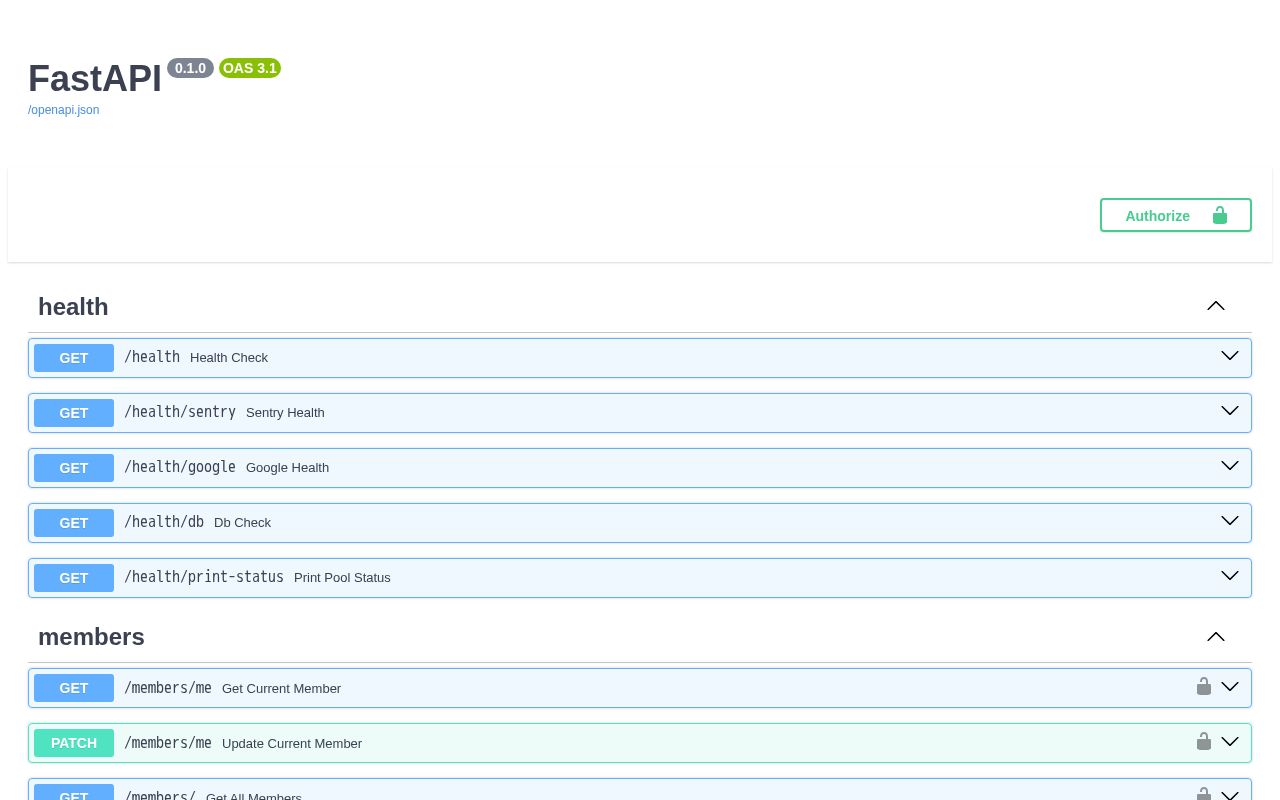
Task: Click the OAS 3.1 badge
Action: tap(250, 68)
